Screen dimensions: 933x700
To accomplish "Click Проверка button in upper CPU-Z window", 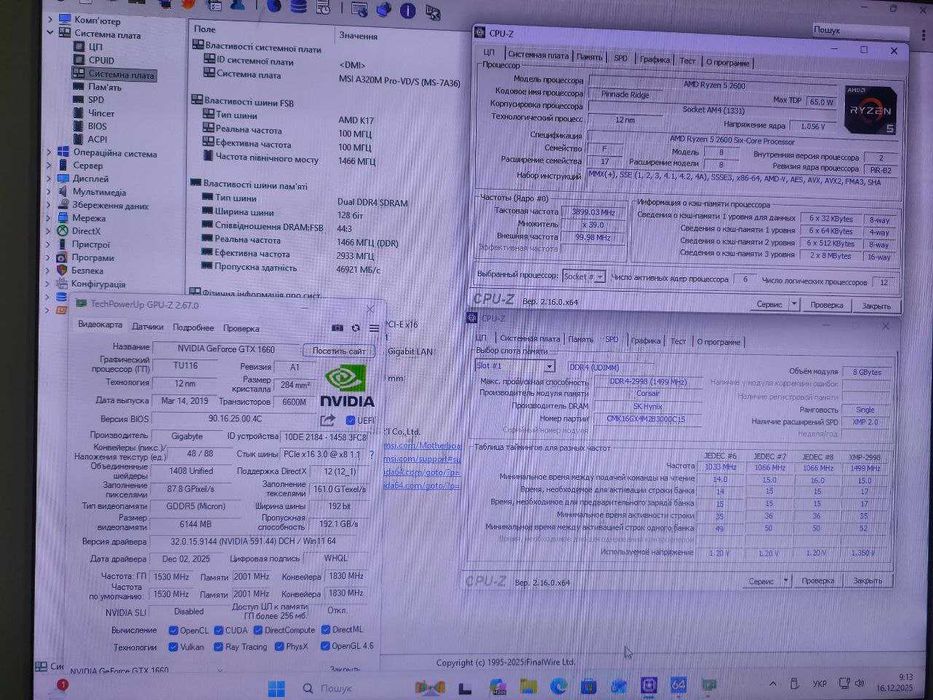I will click(x=826, y=305).
